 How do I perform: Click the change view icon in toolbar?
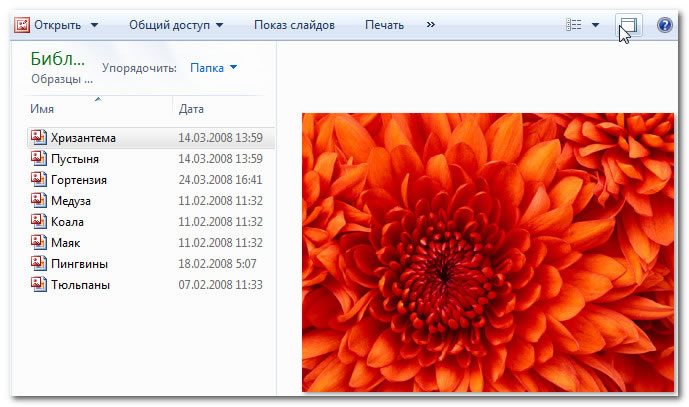[574, 25]
